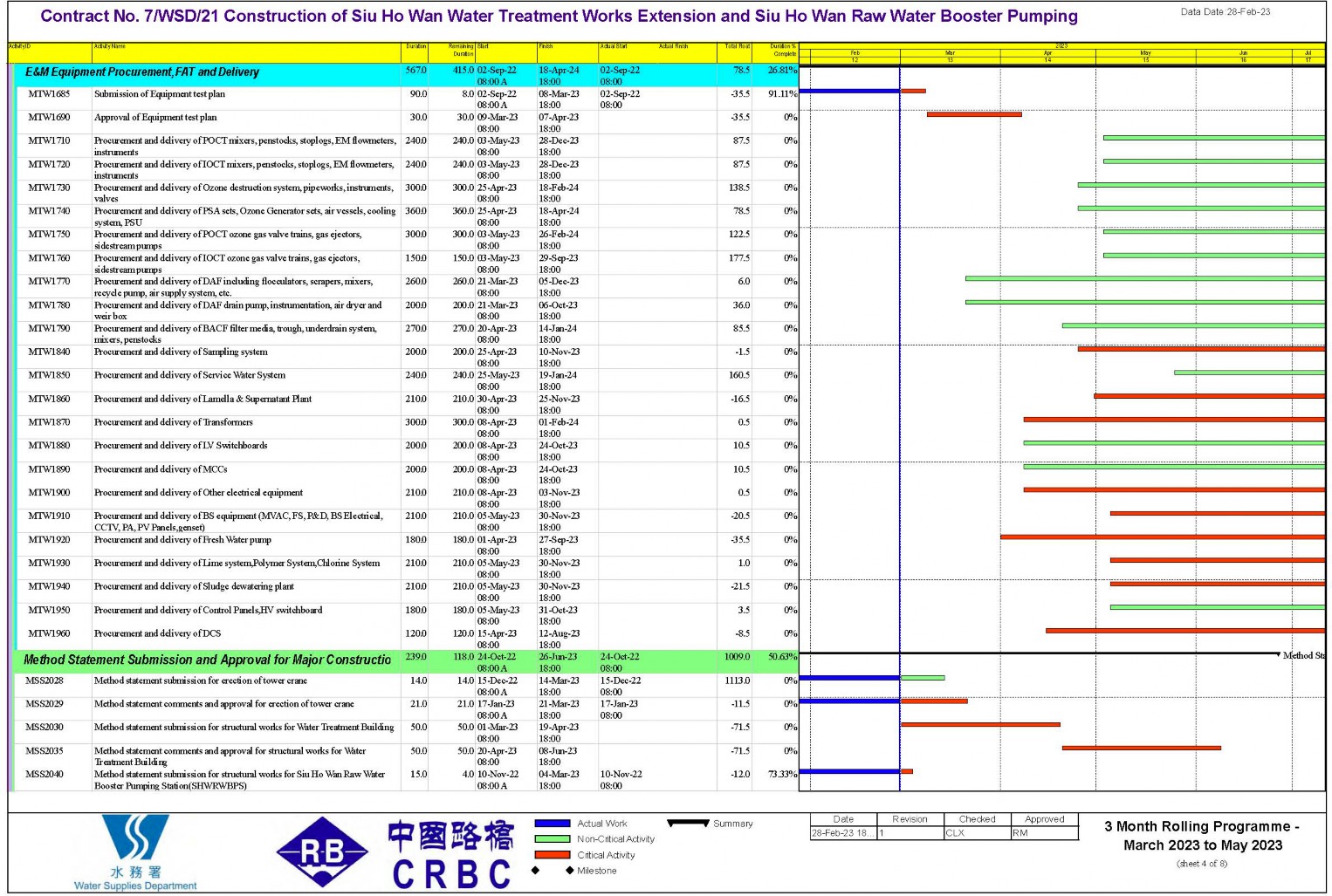Click 'Procurement and delivery of Other electrical equipment'
1332x896 pixels.
(199, 494)
